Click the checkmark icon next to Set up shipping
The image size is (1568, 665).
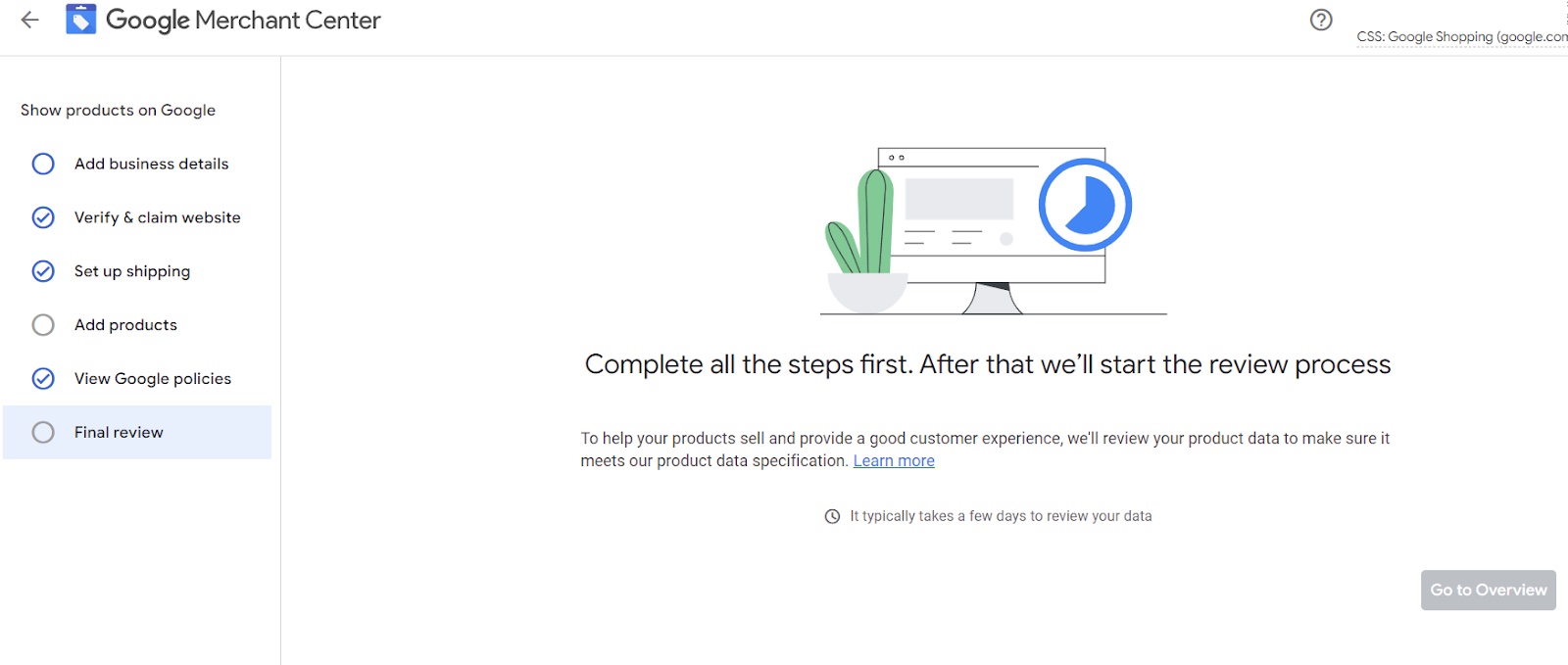43,271
